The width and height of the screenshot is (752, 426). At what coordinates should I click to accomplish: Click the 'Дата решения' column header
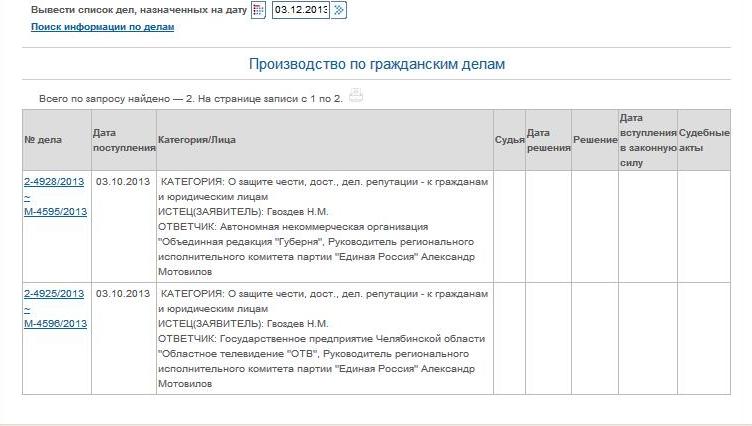point(548,140)
